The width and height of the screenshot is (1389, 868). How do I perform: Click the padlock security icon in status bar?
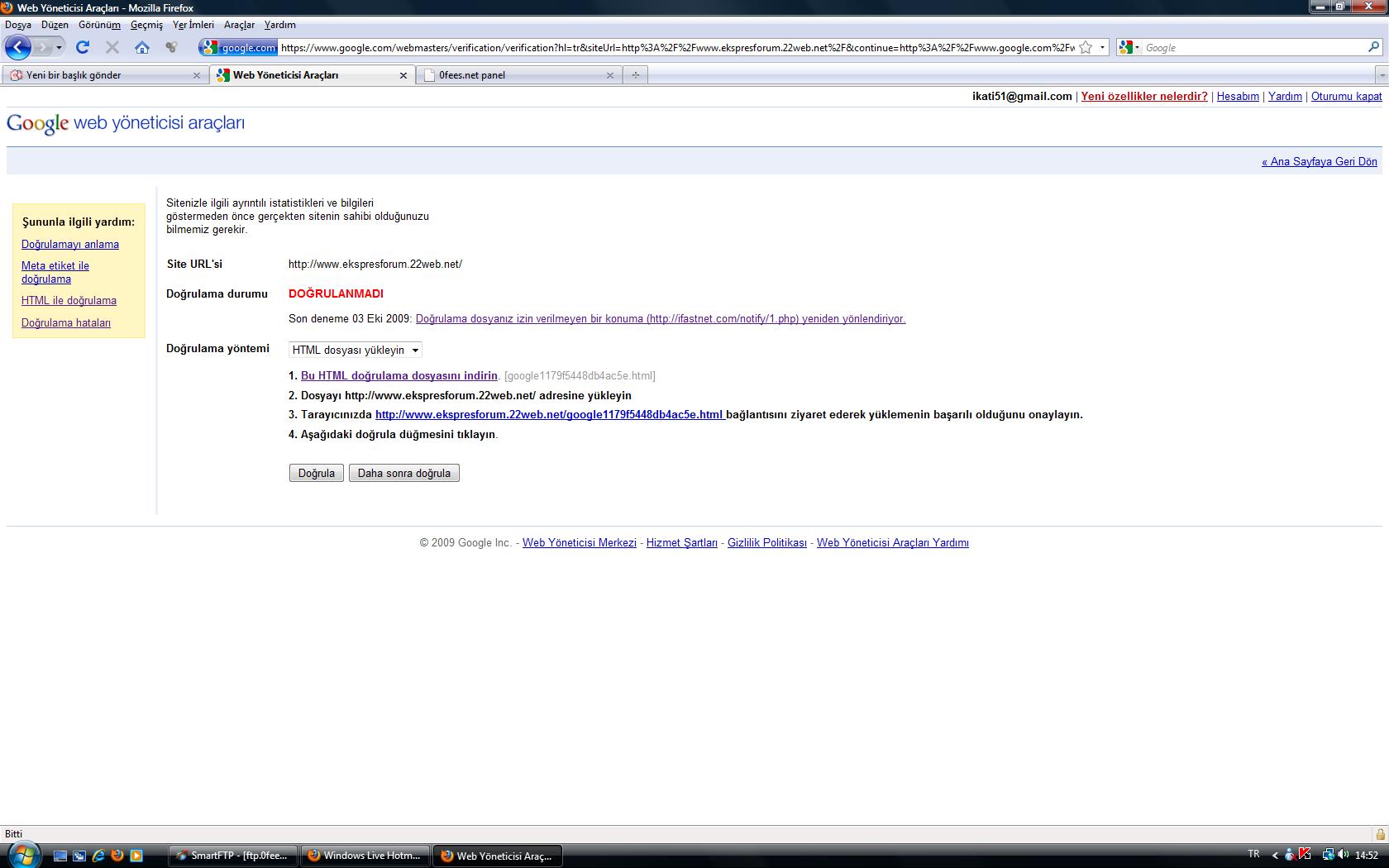1380,833
